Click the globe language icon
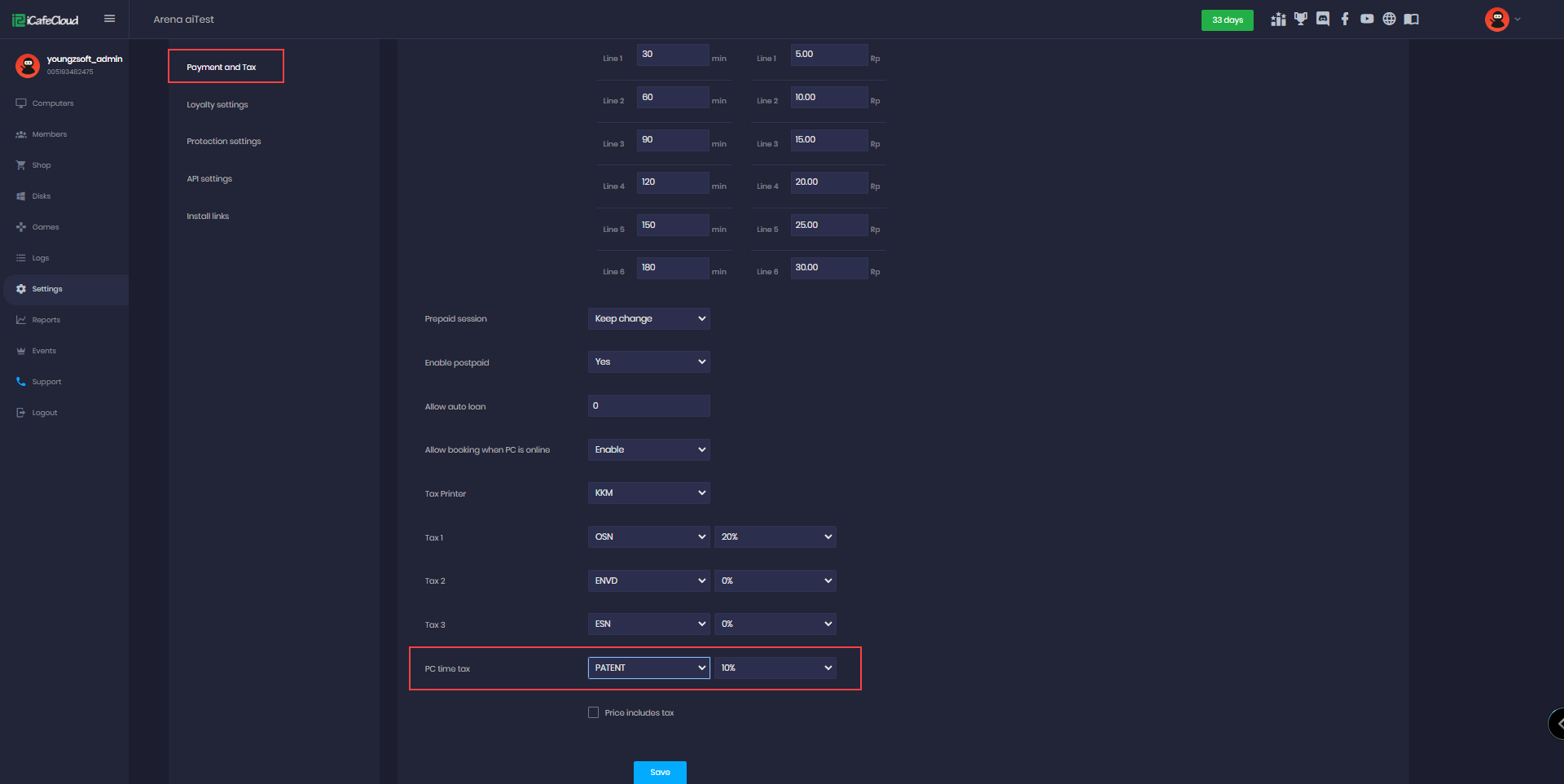Image resolution: width=1564 pixels, height=784 pixels. 1389,20
